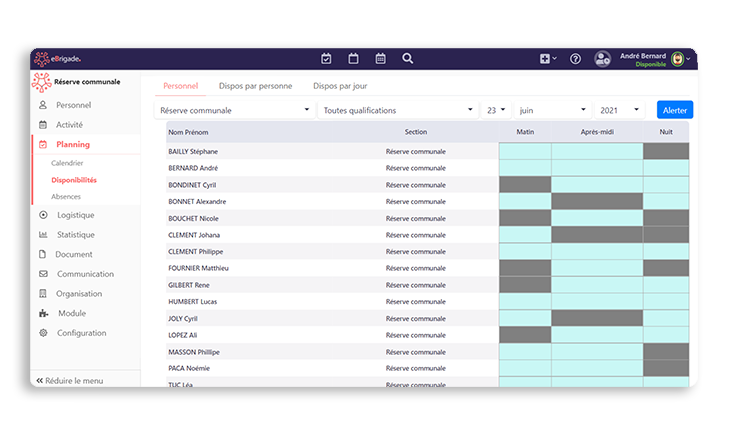730x435 pixels.
Task: Open Calendrier submenu item
Action: (x=67, y=163)
